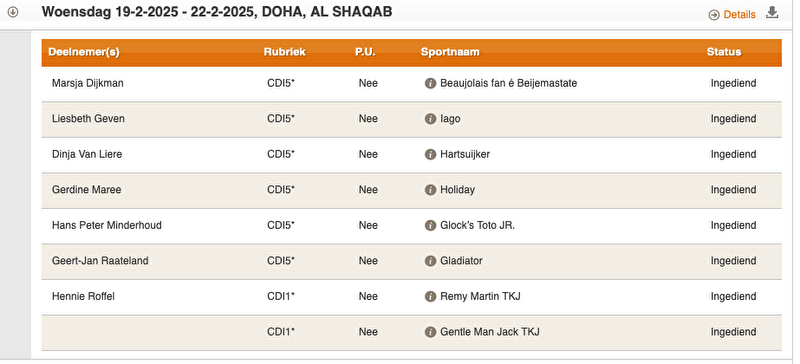Screen dimensions: 800x364
Task: Click info icon next to Gladiator
Action: (431, 261)
